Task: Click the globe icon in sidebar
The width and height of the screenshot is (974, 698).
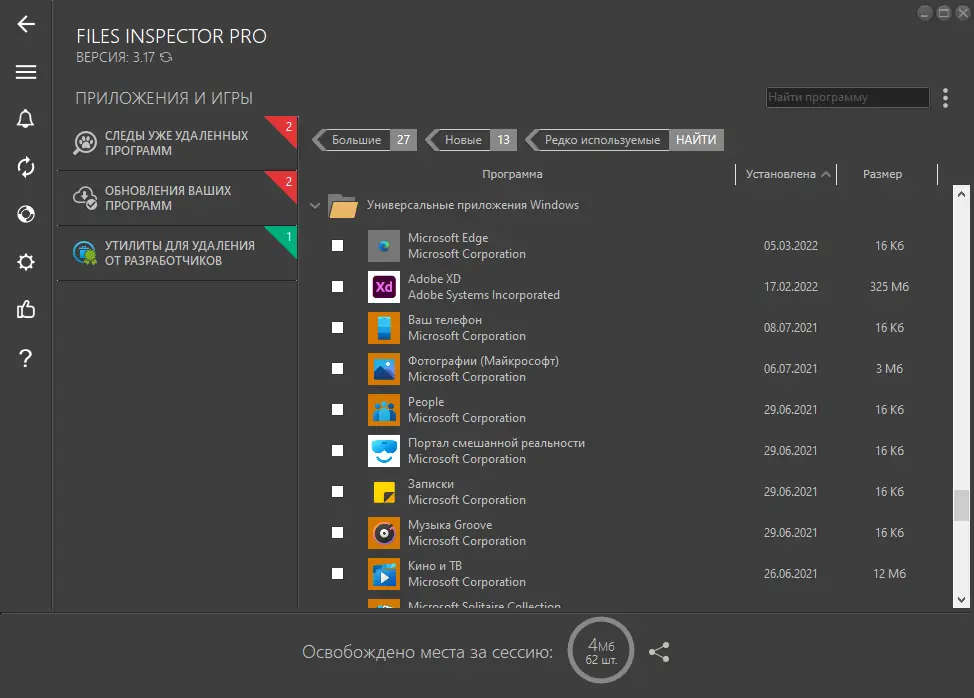Action: 25,214
